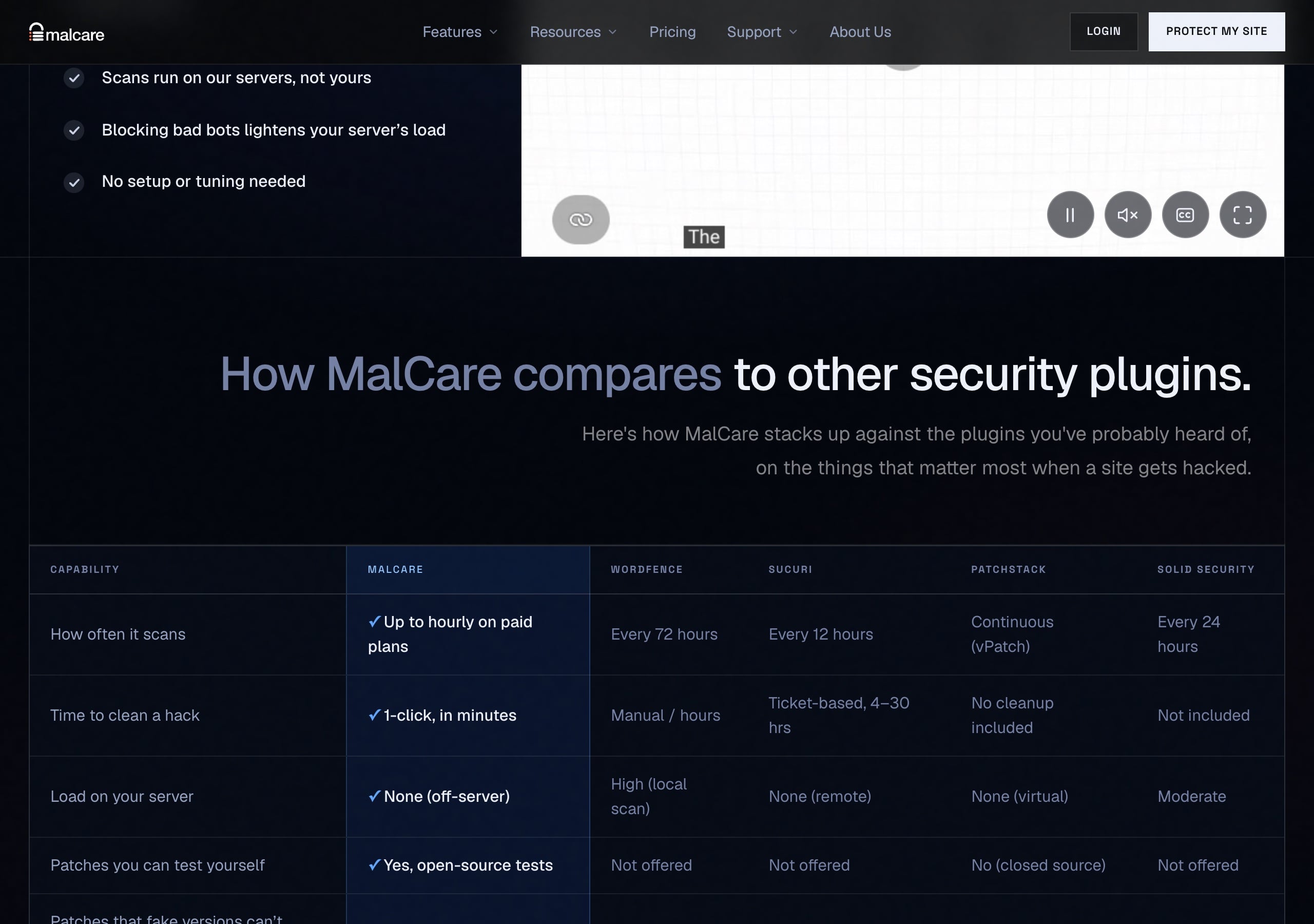Screen dimensions: 1314x924
Task: Click 'Load on your server' row label
Action: 122,796
